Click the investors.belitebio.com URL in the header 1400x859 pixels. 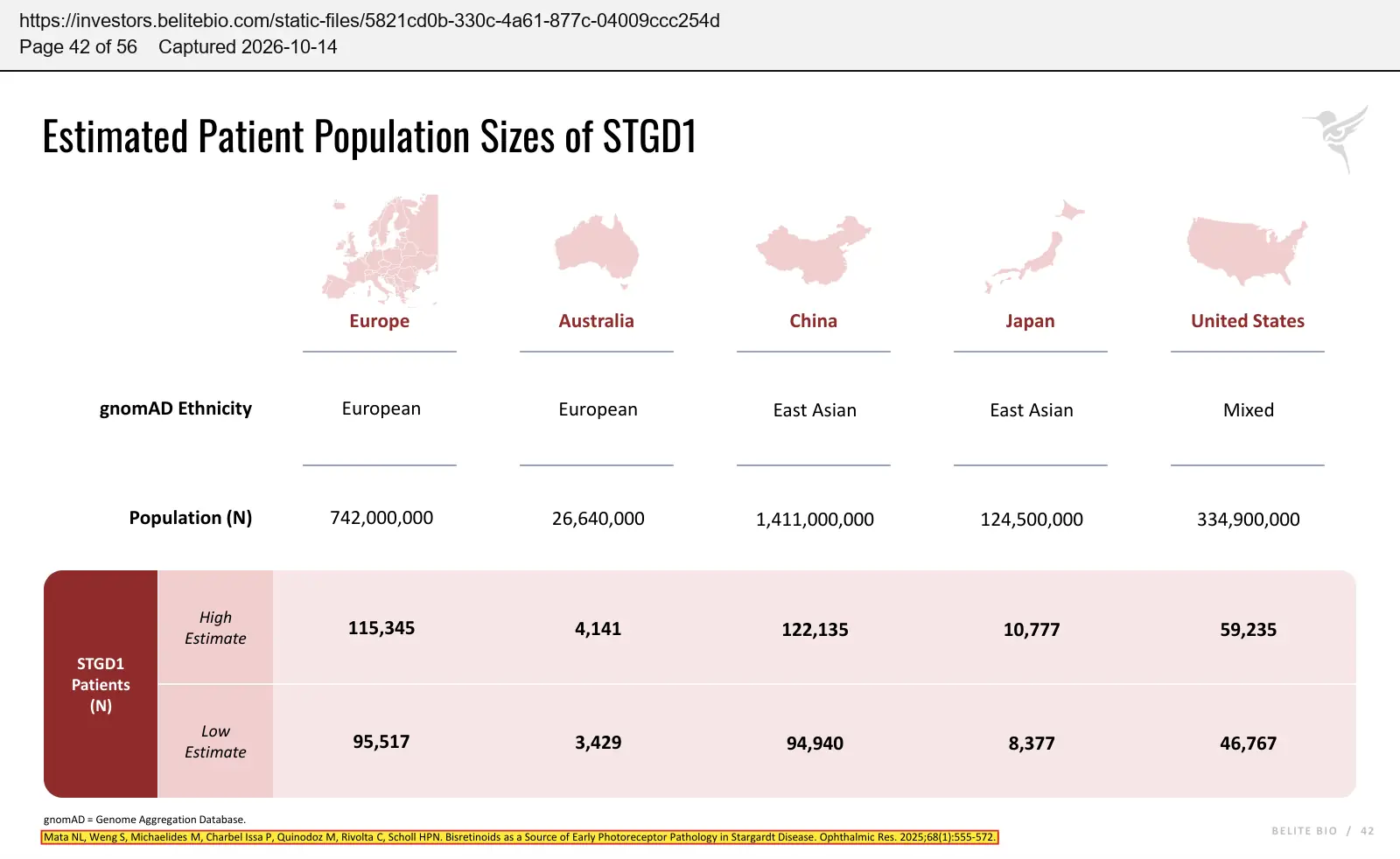click(x=369, y=20)
